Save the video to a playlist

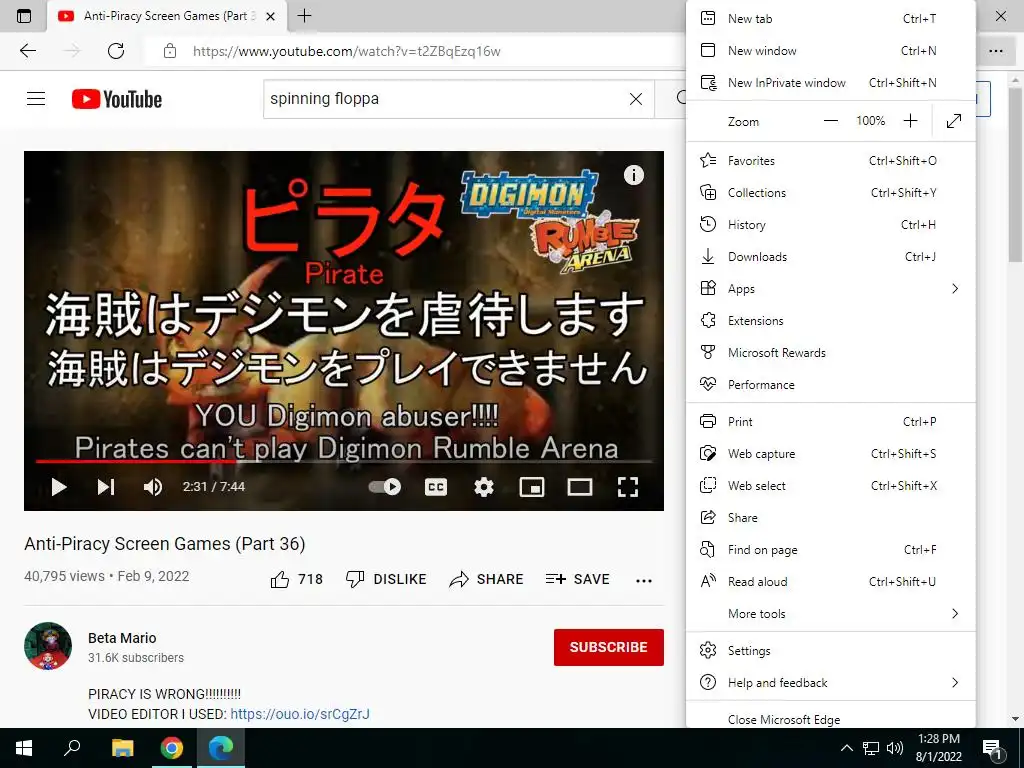pyautogui.click(x=577, y=579)
